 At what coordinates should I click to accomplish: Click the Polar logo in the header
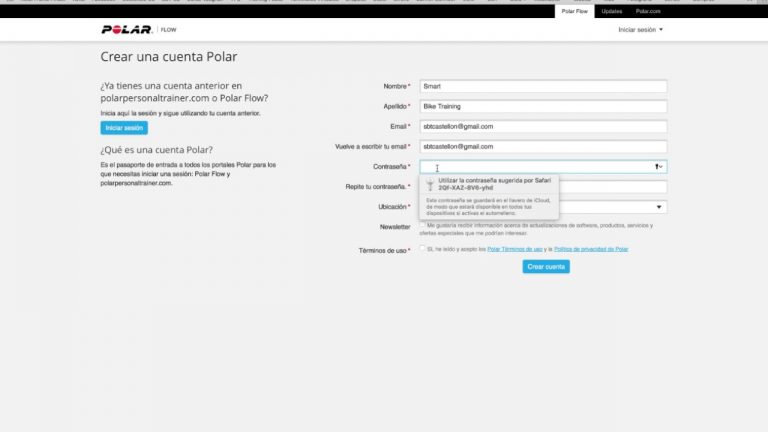127,30
